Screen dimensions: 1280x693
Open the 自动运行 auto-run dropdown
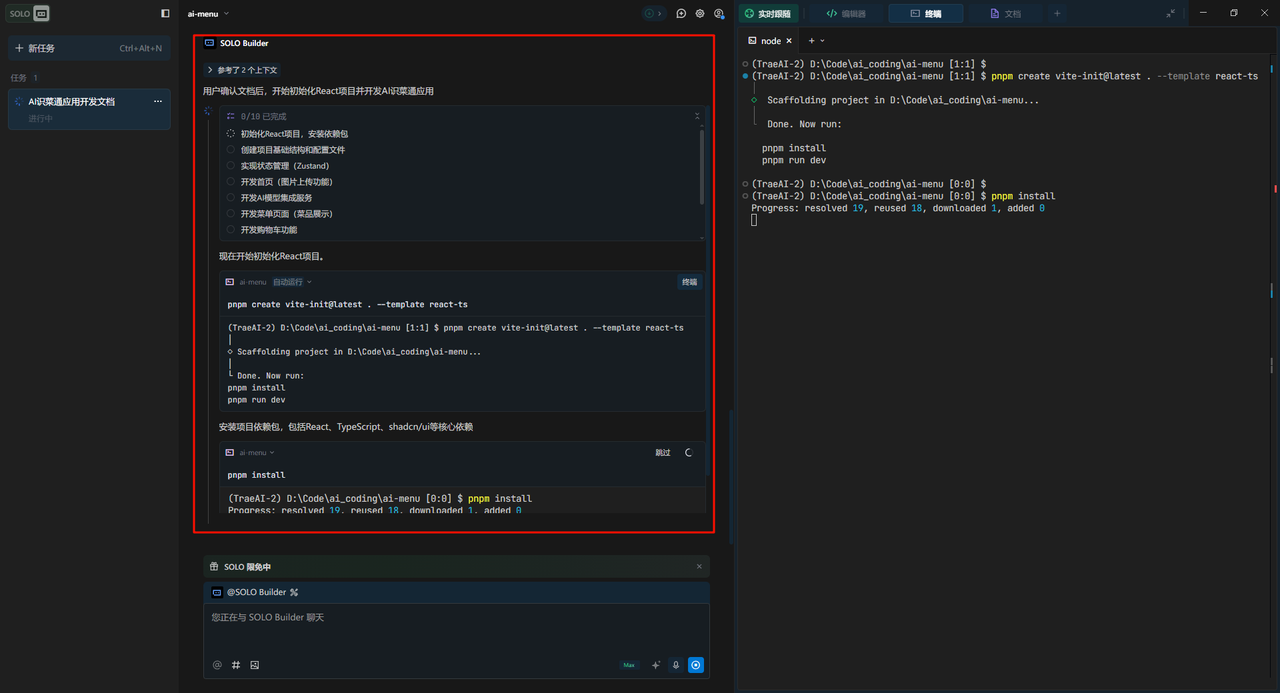point(292,282)
